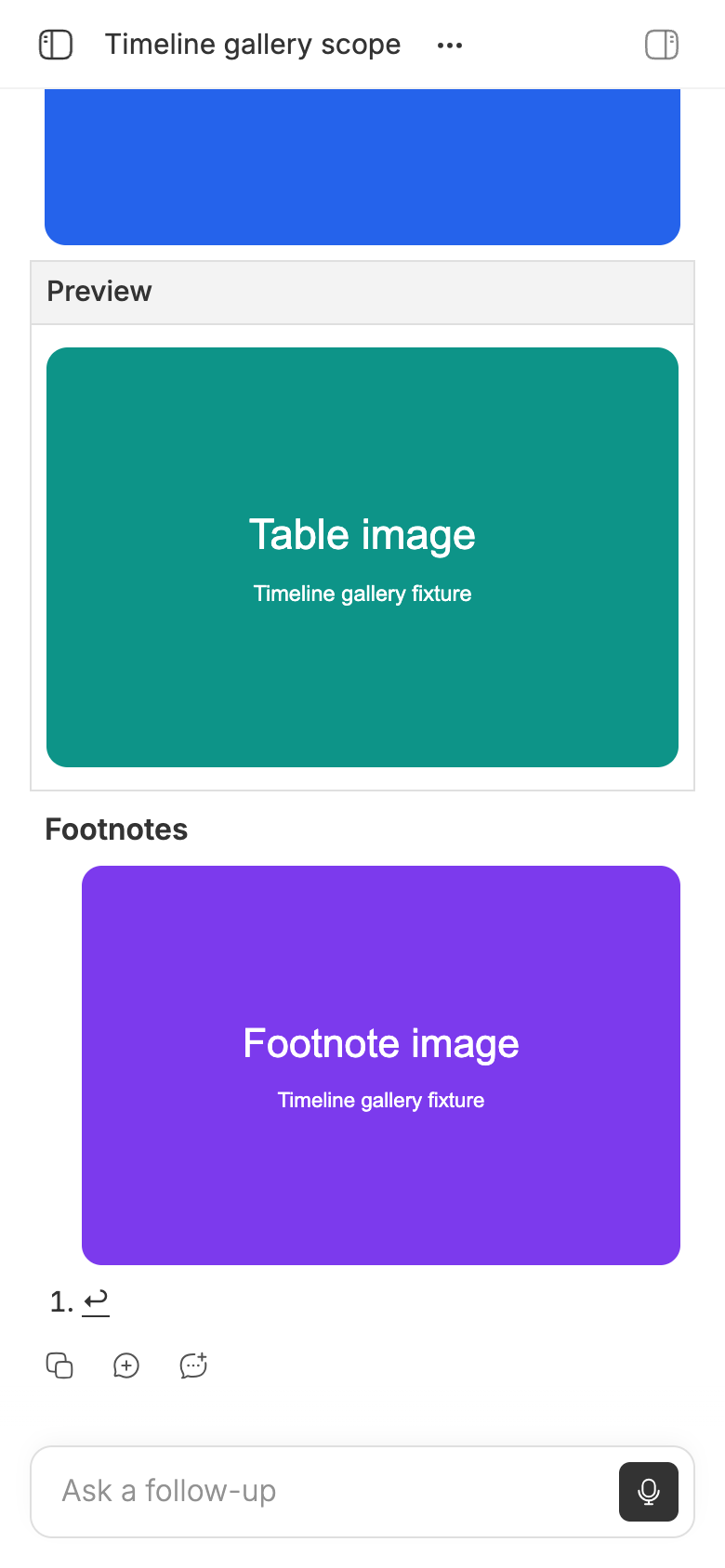Start voice input with the microphone button

point(649,1492)
